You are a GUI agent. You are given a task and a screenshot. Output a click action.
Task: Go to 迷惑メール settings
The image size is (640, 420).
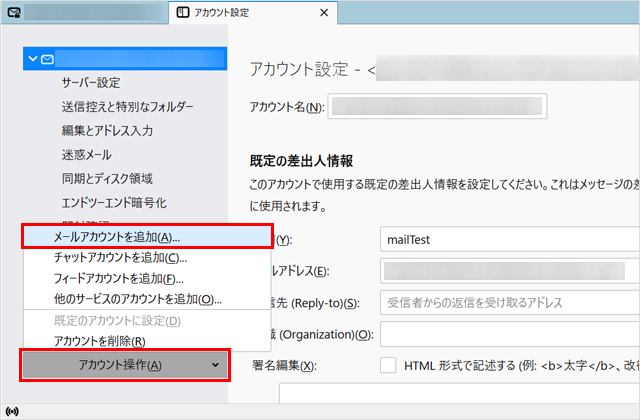tap(86, 154)
